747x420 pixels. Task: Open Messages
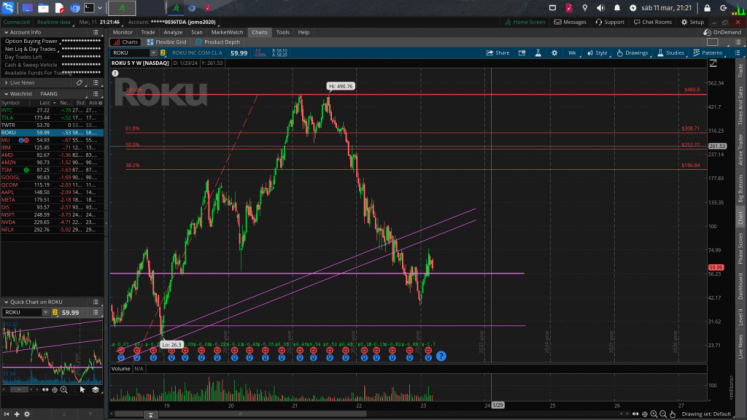[570, 22]
